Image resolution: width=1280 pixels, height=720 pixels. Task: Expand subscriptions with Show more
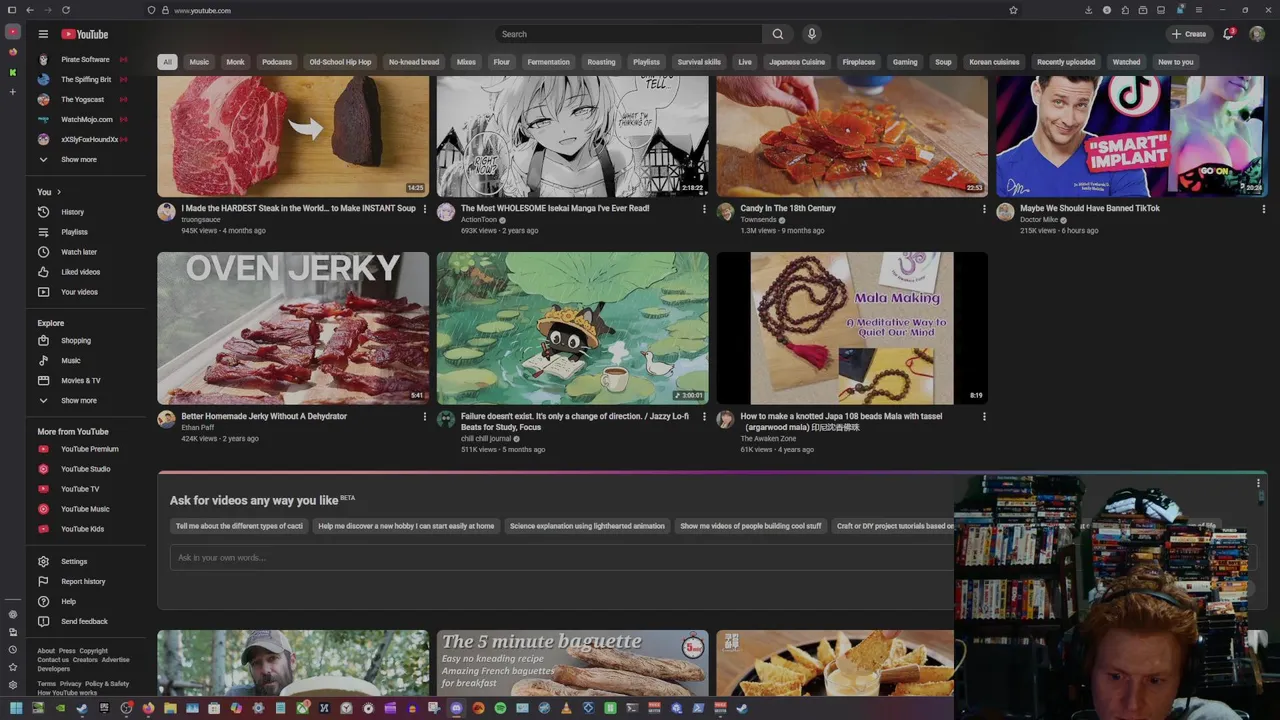pos(78,160)
